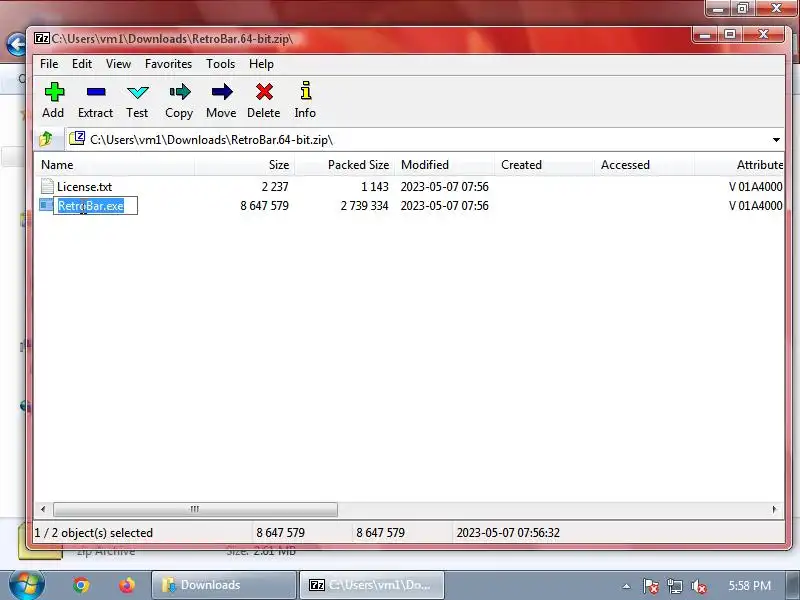Image resolution: width=800 pixels, height=600 pixels.
Task: Open the Favorites menu
Action: (x=168, y=64)
